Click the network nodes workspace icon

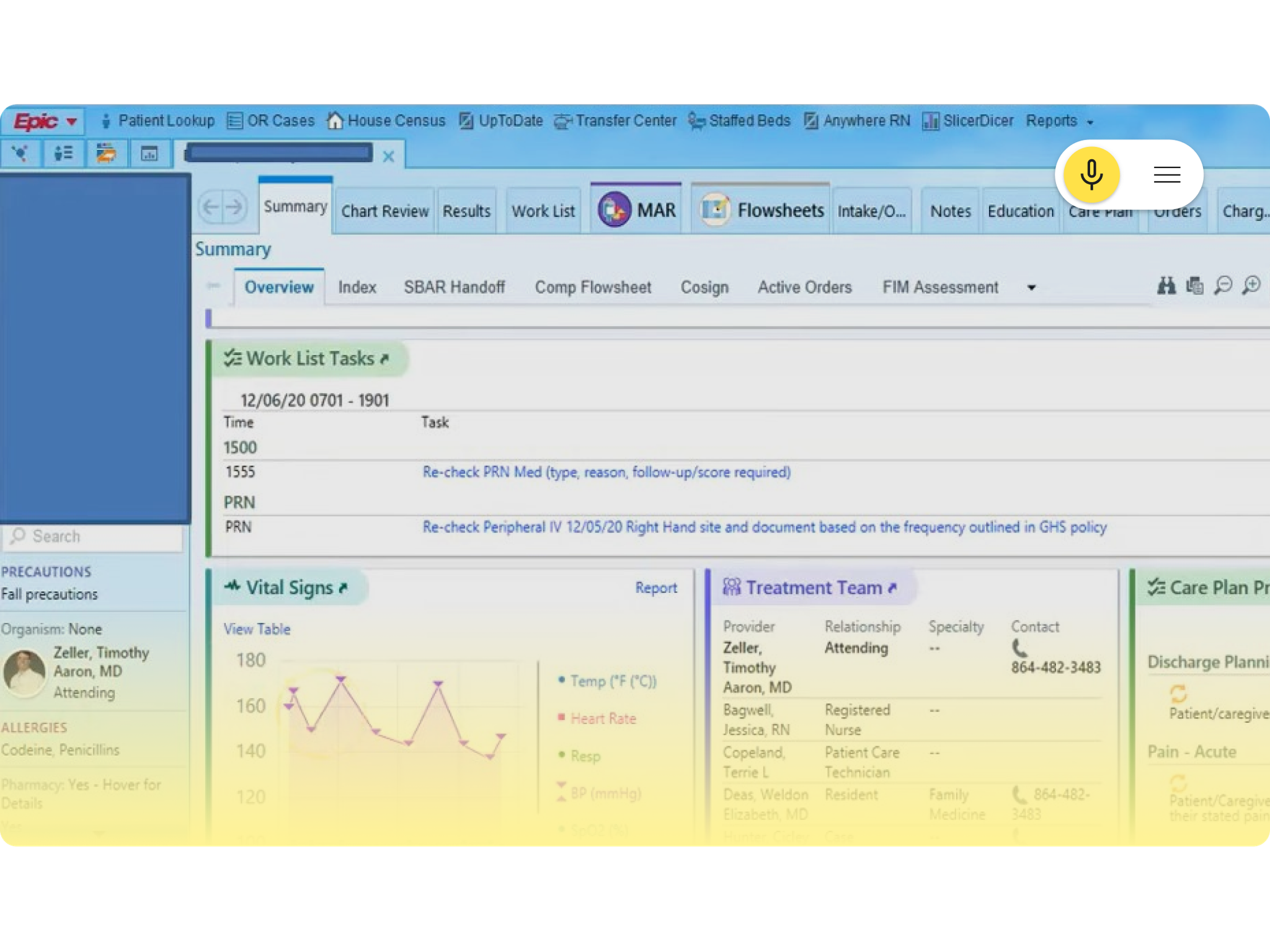pos(20,153)
